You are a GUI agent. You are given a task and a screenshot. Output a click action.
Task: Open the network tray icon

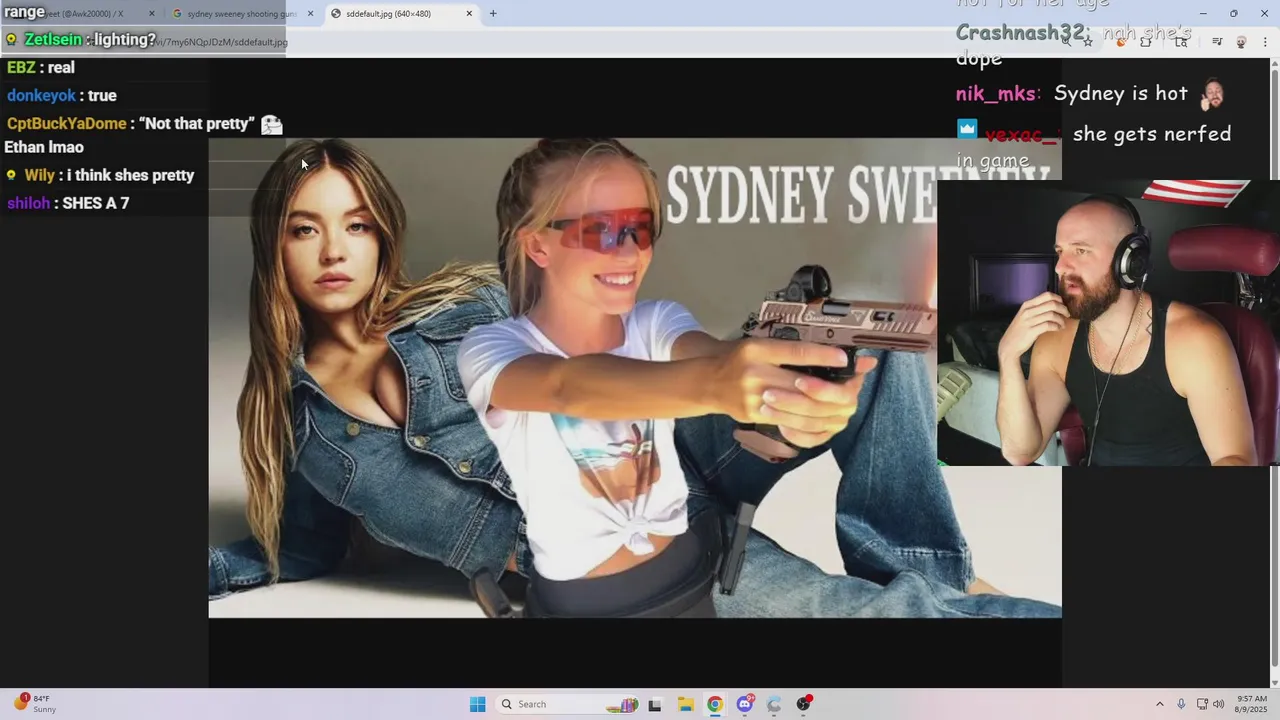point(1202,704)
